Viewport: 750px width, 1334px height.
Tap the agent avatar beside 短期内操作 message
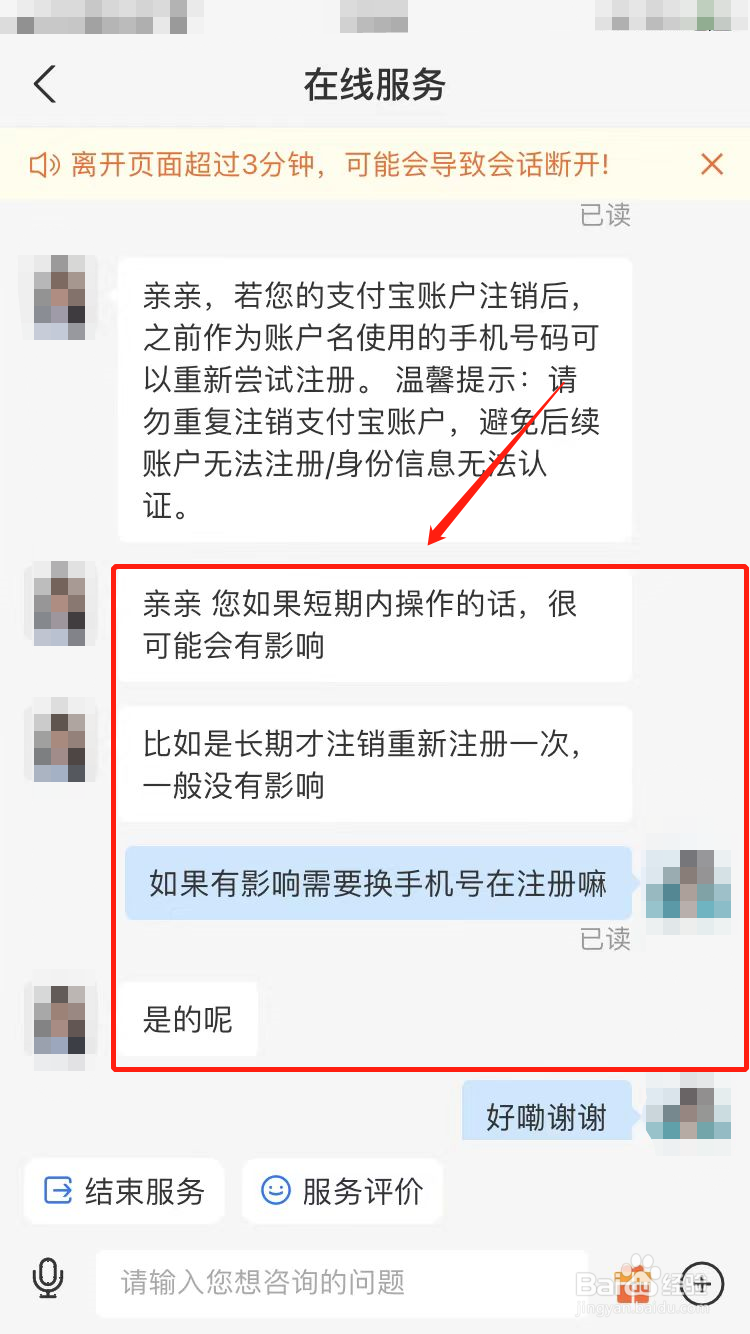61,603
